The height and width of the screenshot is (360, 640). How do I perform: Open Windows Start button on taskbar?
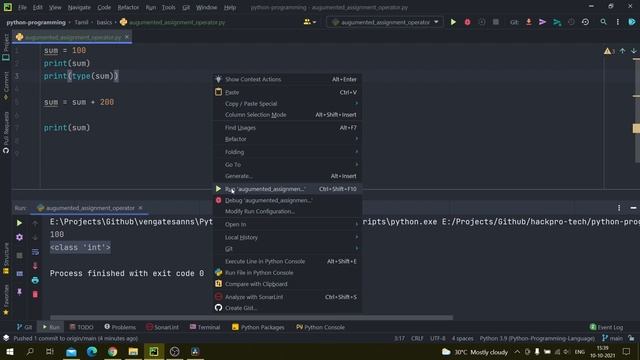pyautogui.click(x=10, y=351)
